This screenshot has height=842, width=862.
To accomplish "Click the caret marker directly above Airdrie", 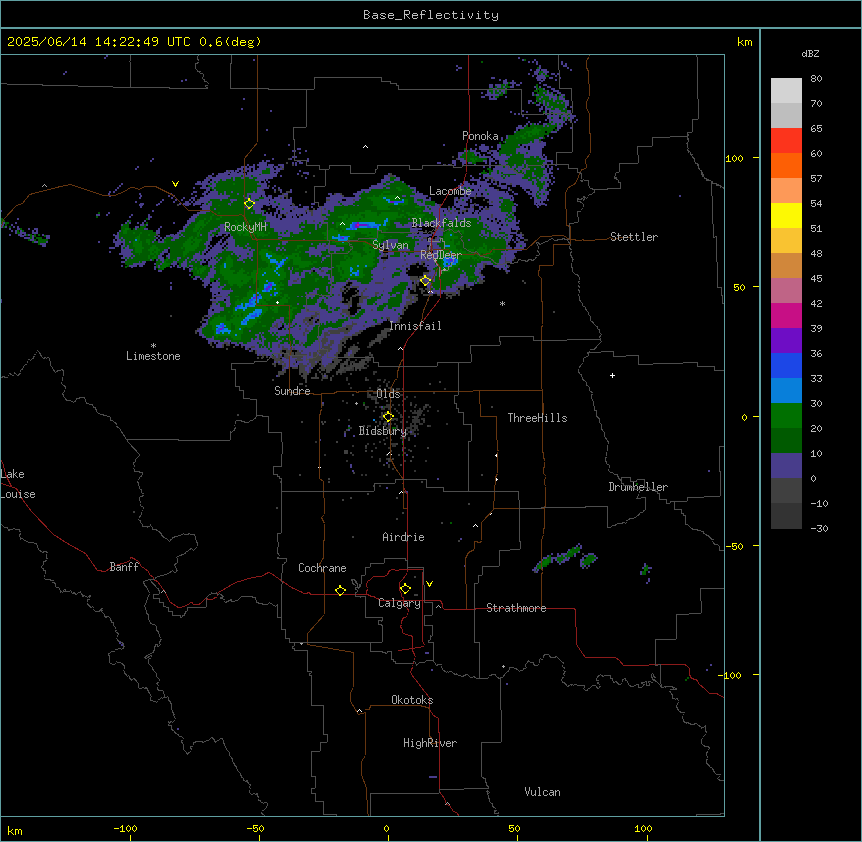I will click(x=401, y=492).
